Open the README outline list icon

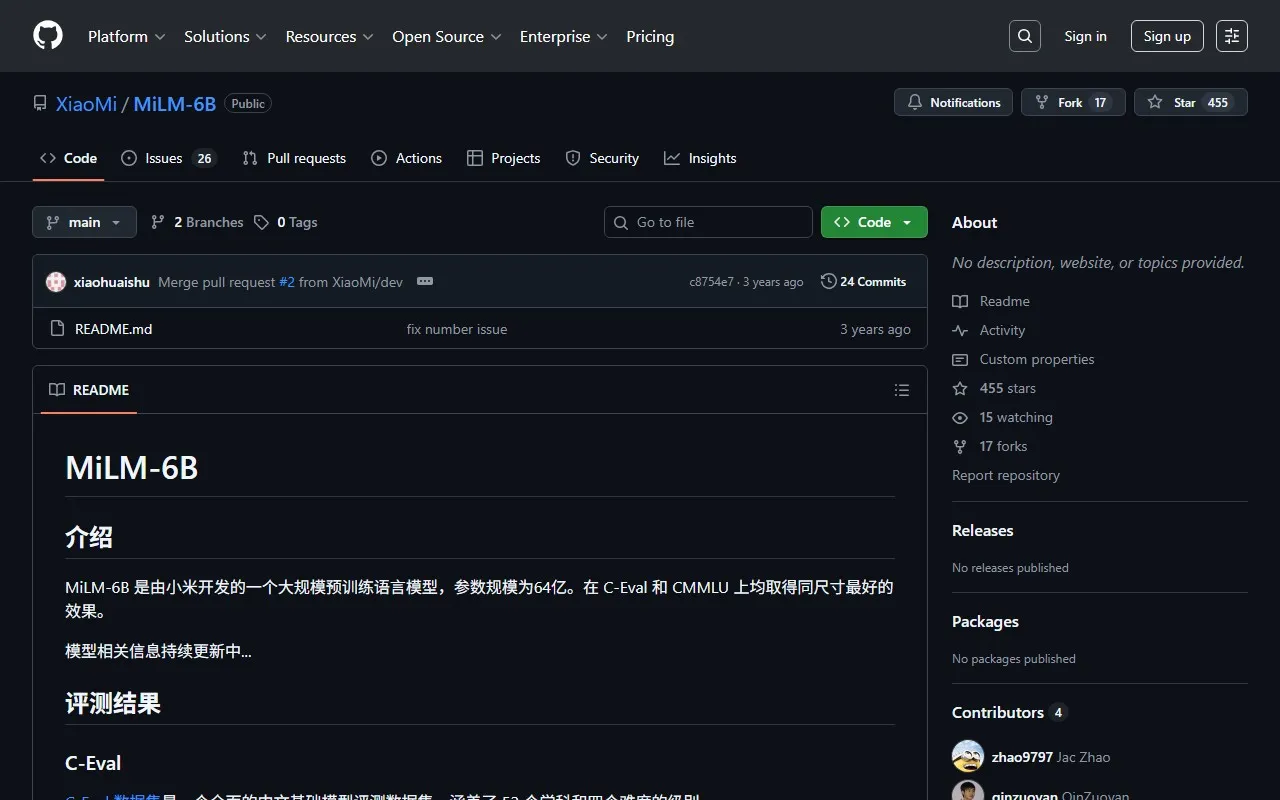point(902,390)
